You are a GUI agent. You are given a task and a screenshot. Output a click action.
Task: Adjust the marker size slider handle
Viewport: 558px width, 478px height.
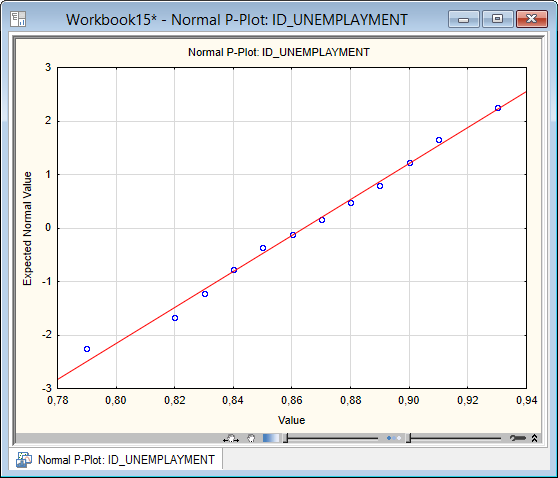[x=409, y=438]
